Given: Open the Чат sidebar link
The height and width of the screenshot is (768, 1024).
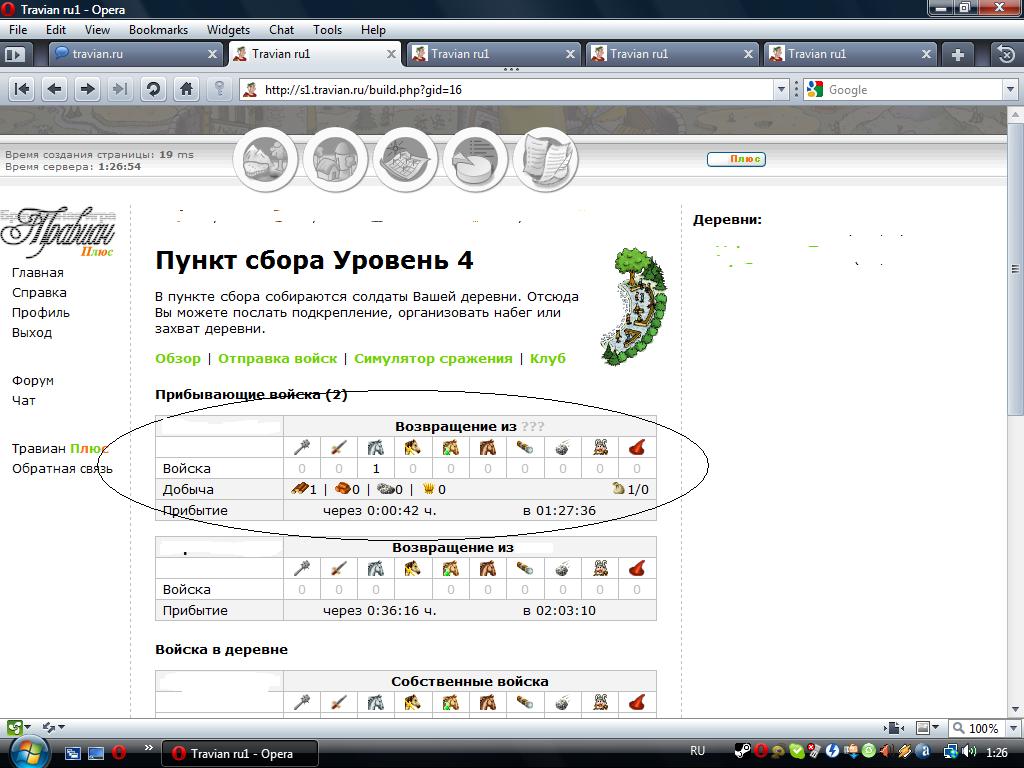Looking at the screenshot, I should [x=24, y=400].
